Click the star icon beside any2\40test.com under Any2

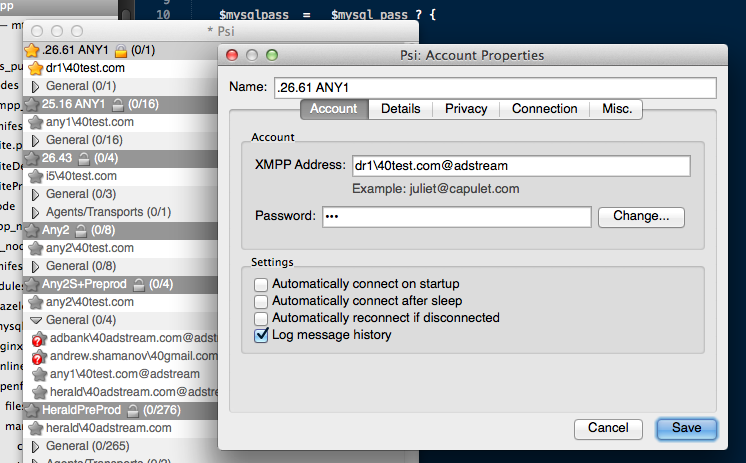pos(36,248)
